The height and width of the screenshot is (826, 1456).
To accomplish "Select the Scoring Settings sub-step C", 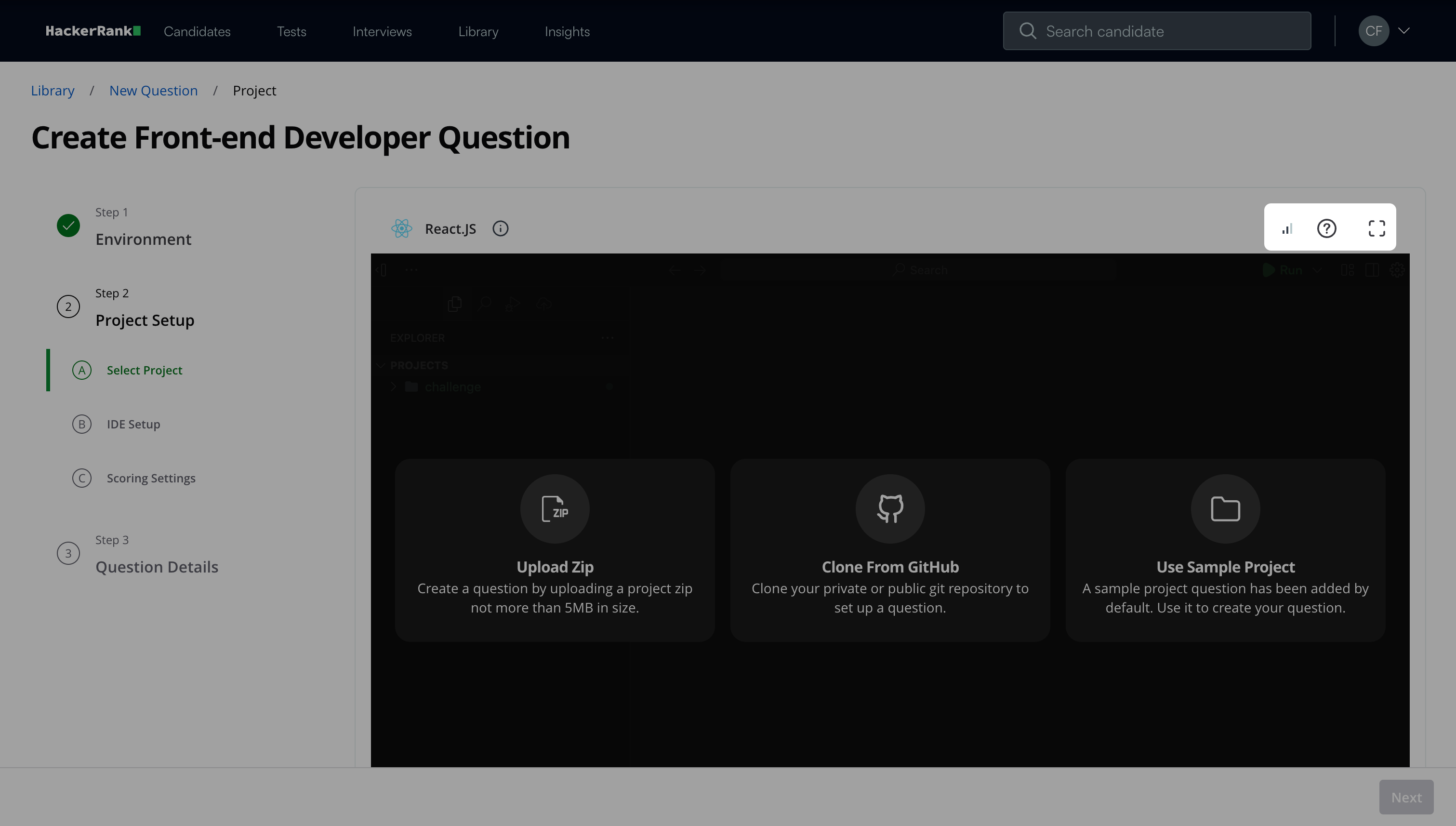I will pyautogui.click(x=151, y=478).
